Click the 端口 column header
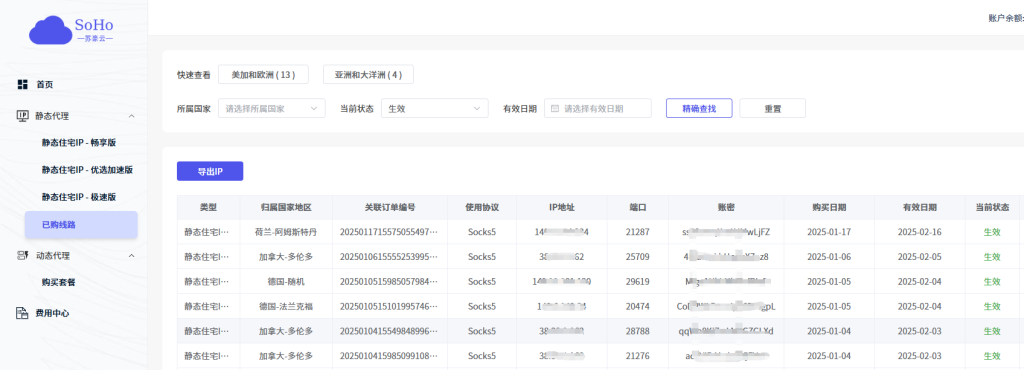The width and height of the screenshot is (1024, 370). click(x=637, y=207)
